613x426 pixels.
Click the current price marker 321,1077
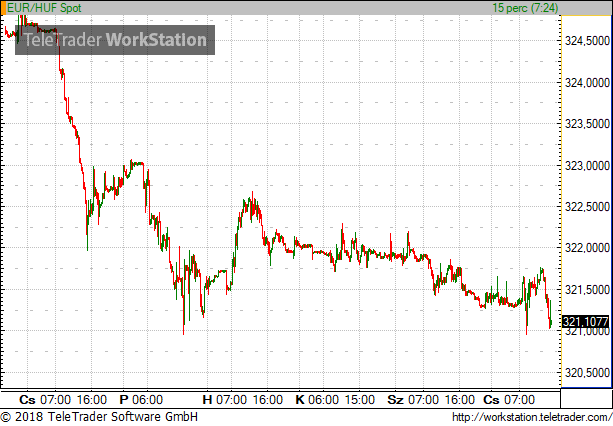tap(585, 322)
